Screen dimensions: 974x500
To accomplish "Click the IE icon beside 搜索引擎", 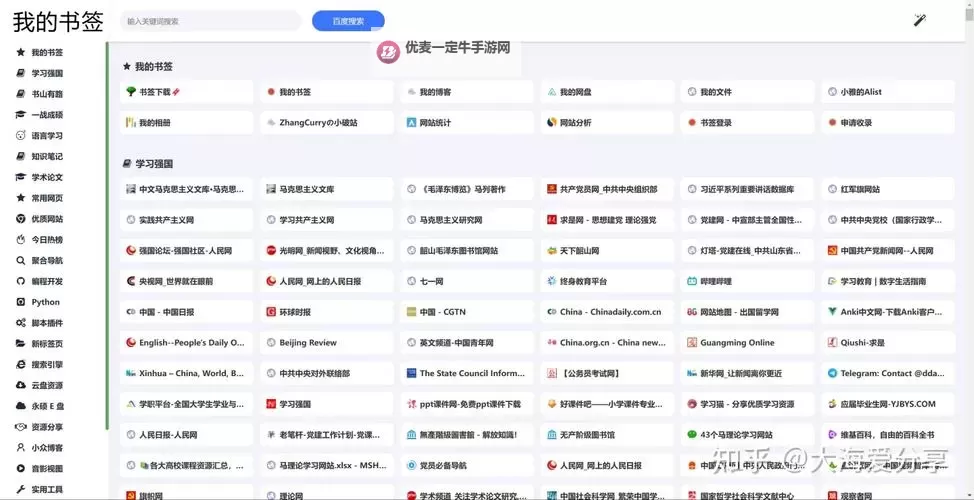I will point(20,365).
